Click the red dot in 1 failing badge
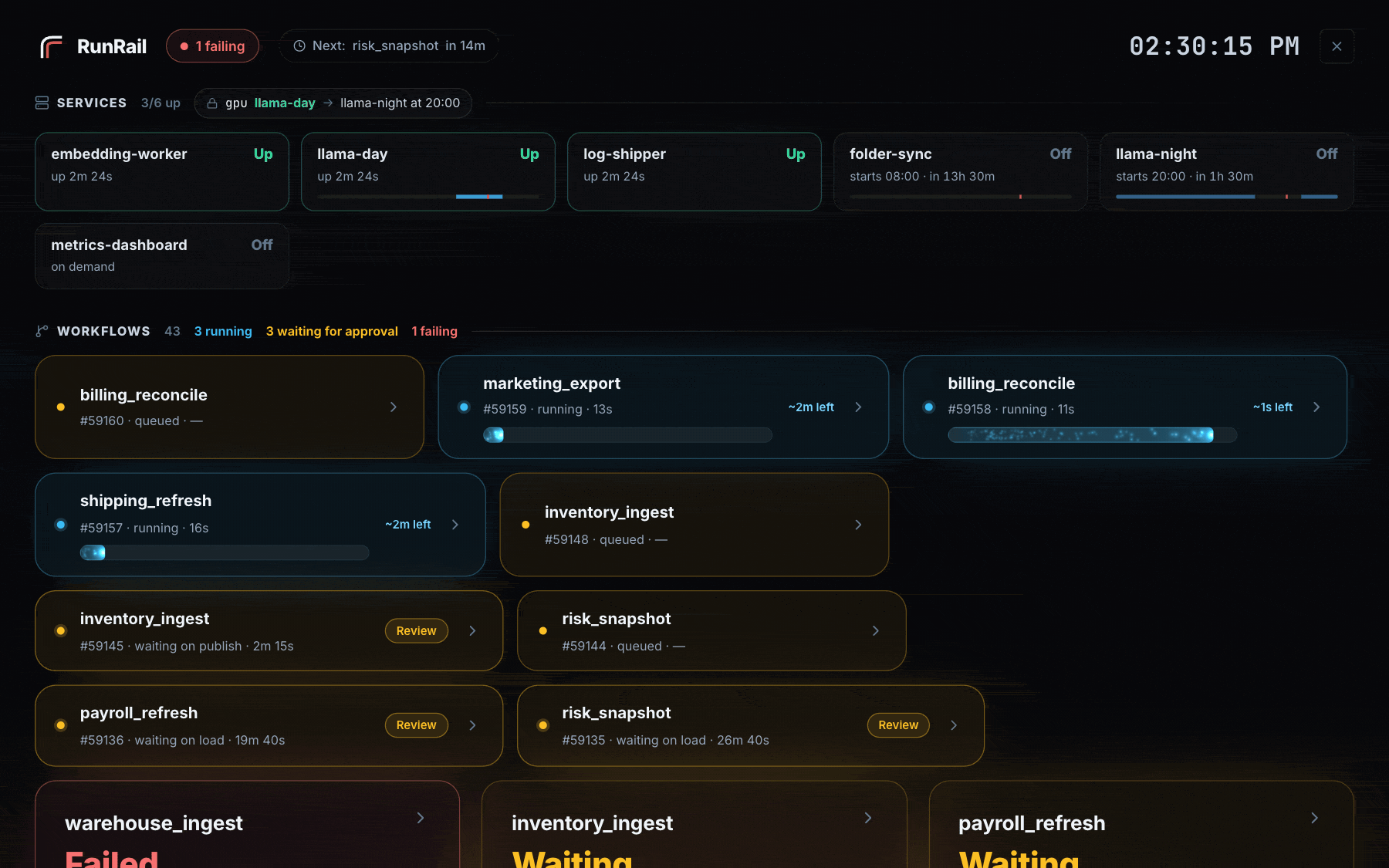 click(x=184, y=46)
